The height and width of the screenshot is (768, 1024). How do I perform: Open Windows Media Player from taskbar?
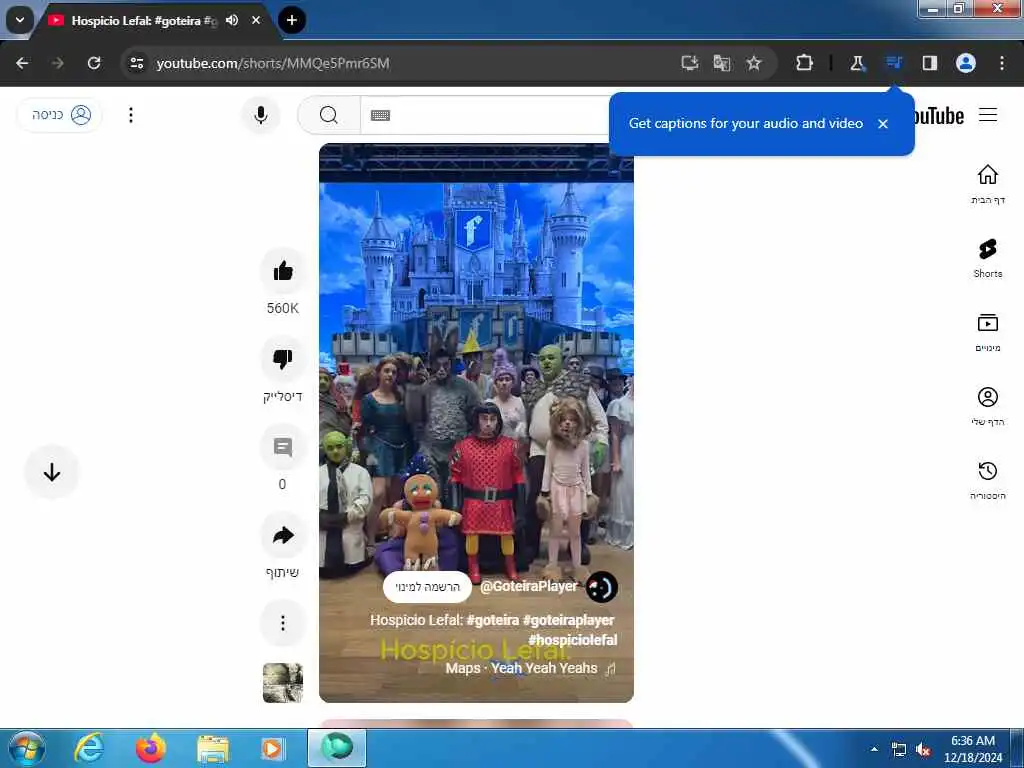click(x=272, y=749)
